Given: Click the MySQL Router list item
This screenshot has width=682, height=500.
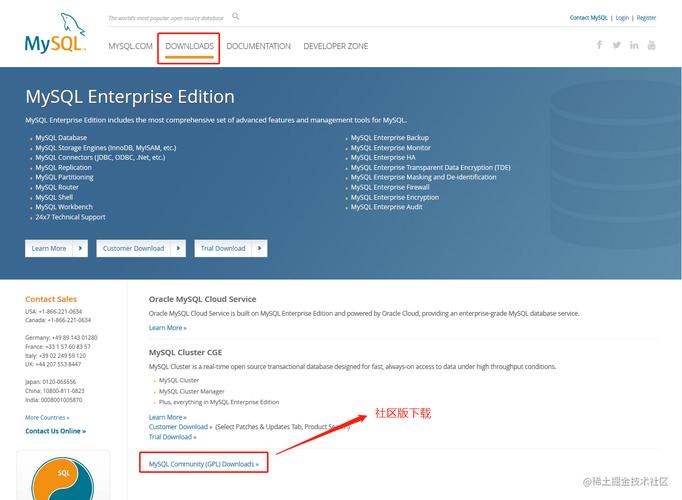Looking at the screenshot, I should (x=57, y=187).
